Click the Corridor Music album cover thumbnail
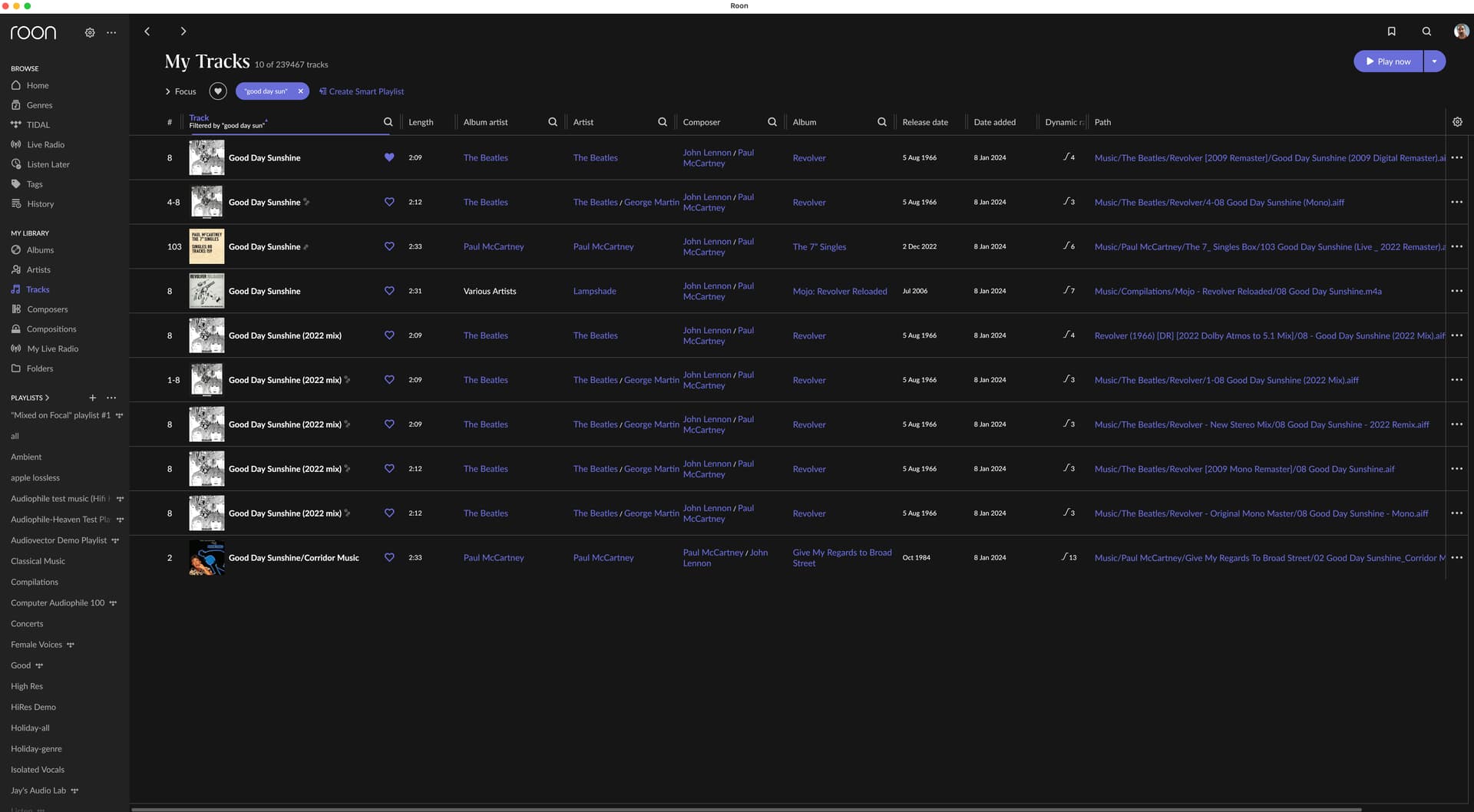Viewport: 1474px width, 812px height. [x=207, y=557]
